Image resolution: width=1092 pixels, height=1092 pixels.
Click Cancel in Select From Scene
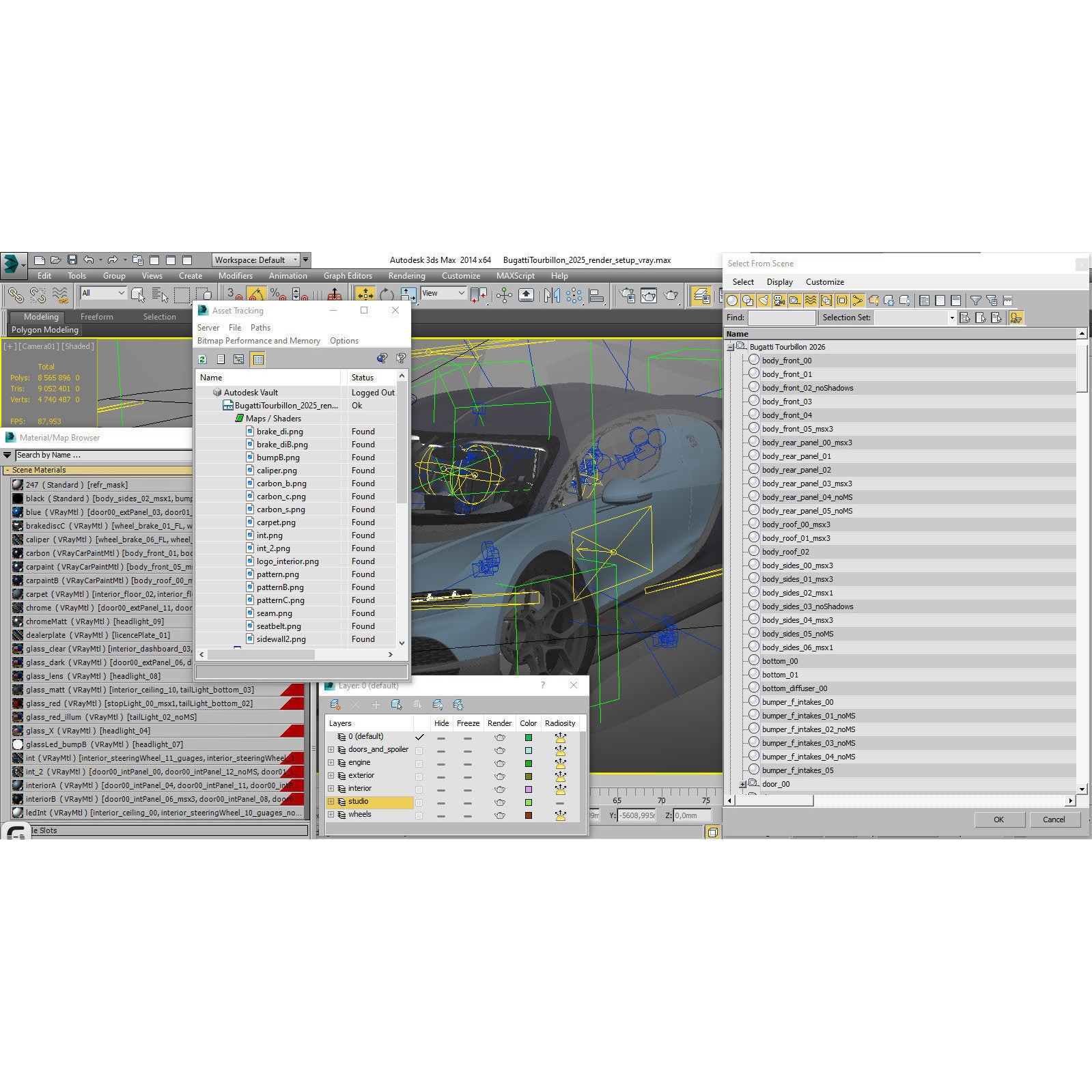tap(1054, 820)
